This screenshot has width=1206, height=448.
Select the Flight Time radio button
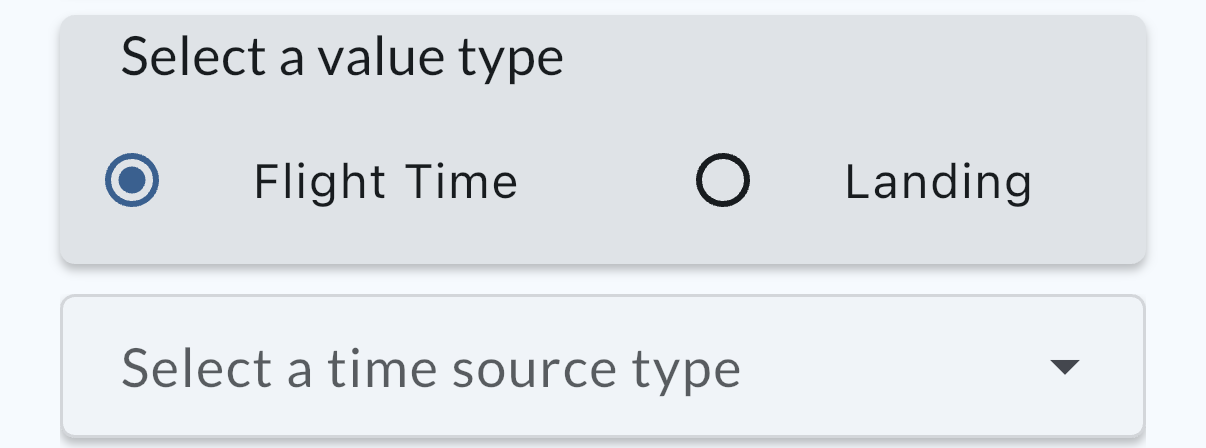point(132,181)
